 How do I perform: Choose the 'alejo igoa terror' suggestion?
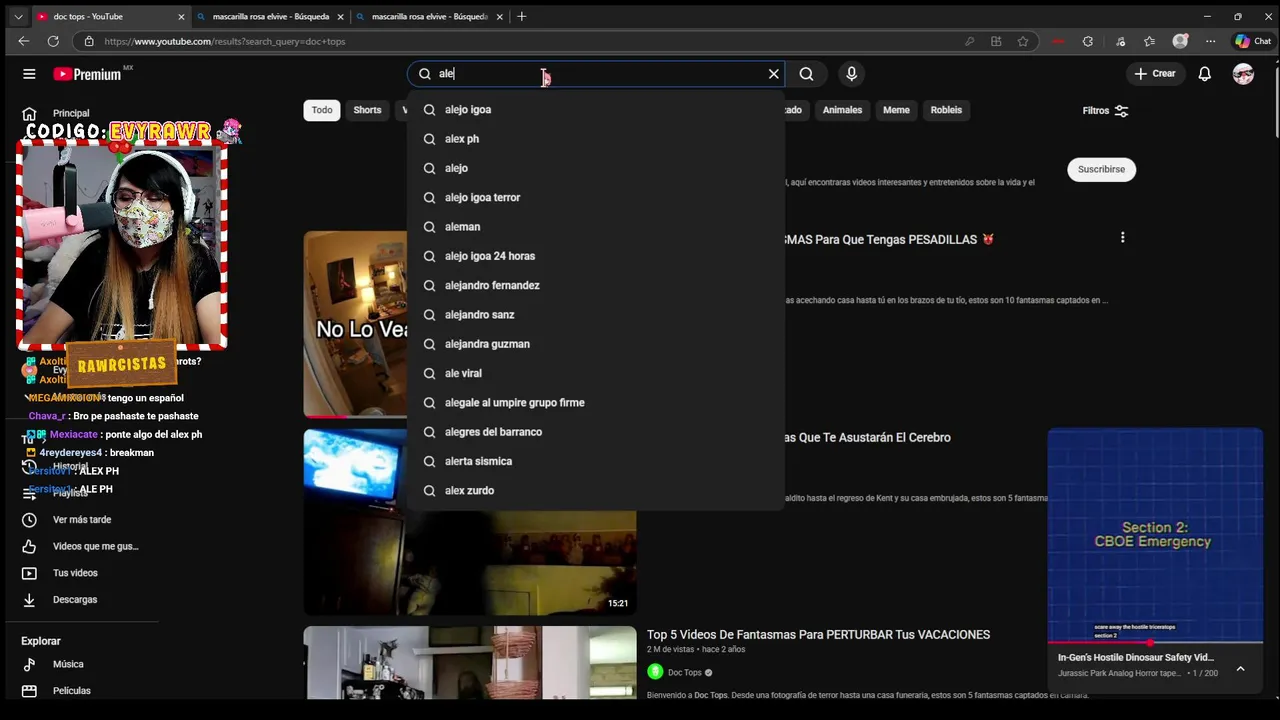[596, 198]
